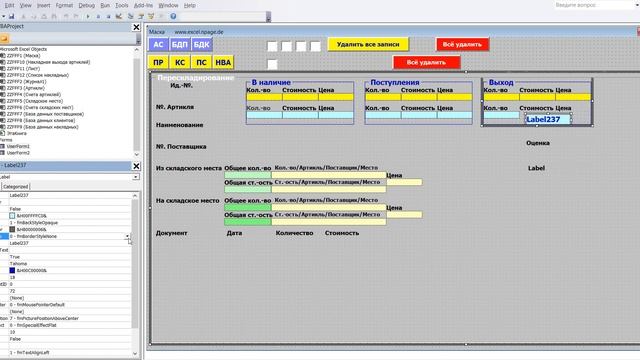Select ZZFFF12 sheet object in project tree
The height and width of the screenshot is (360, 640).
click(38, 75)
